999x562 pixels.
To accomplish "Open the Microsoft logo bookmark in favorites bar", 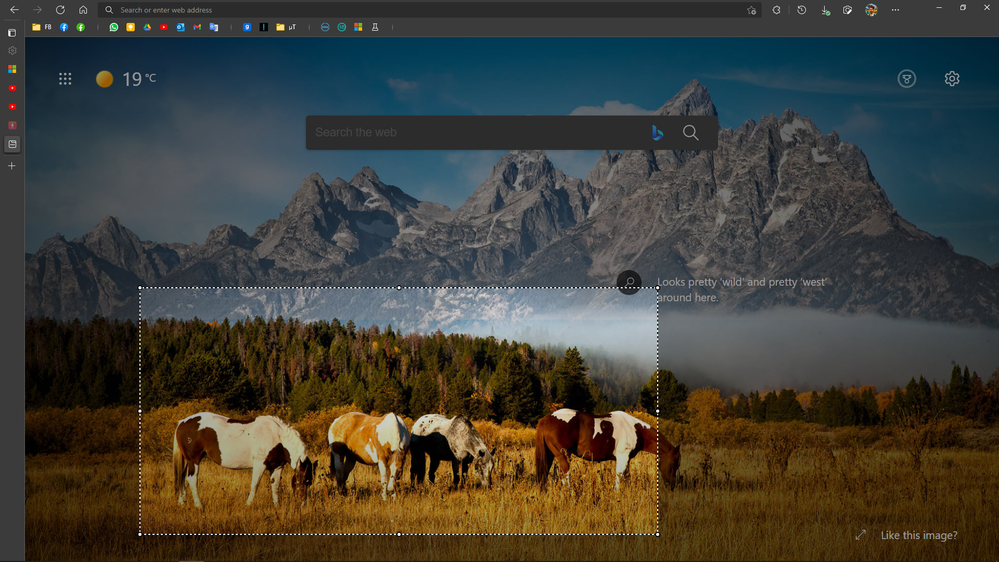I will pyautogui.click(x=358, y=27).
